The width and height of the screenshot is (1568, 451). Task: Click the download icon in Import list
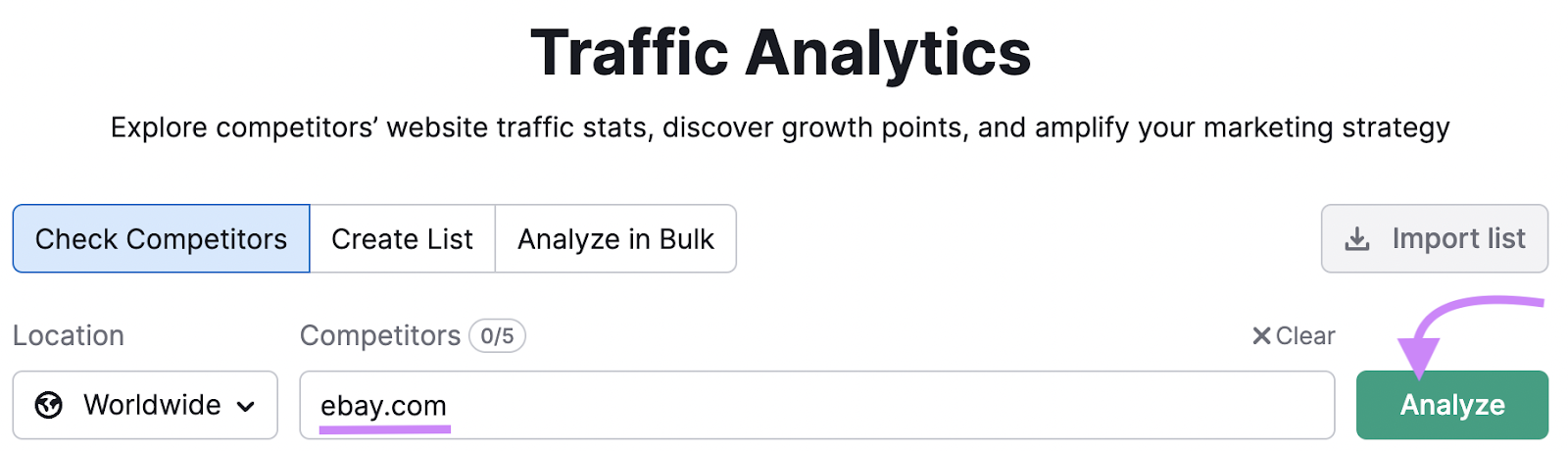[1357, 239]
